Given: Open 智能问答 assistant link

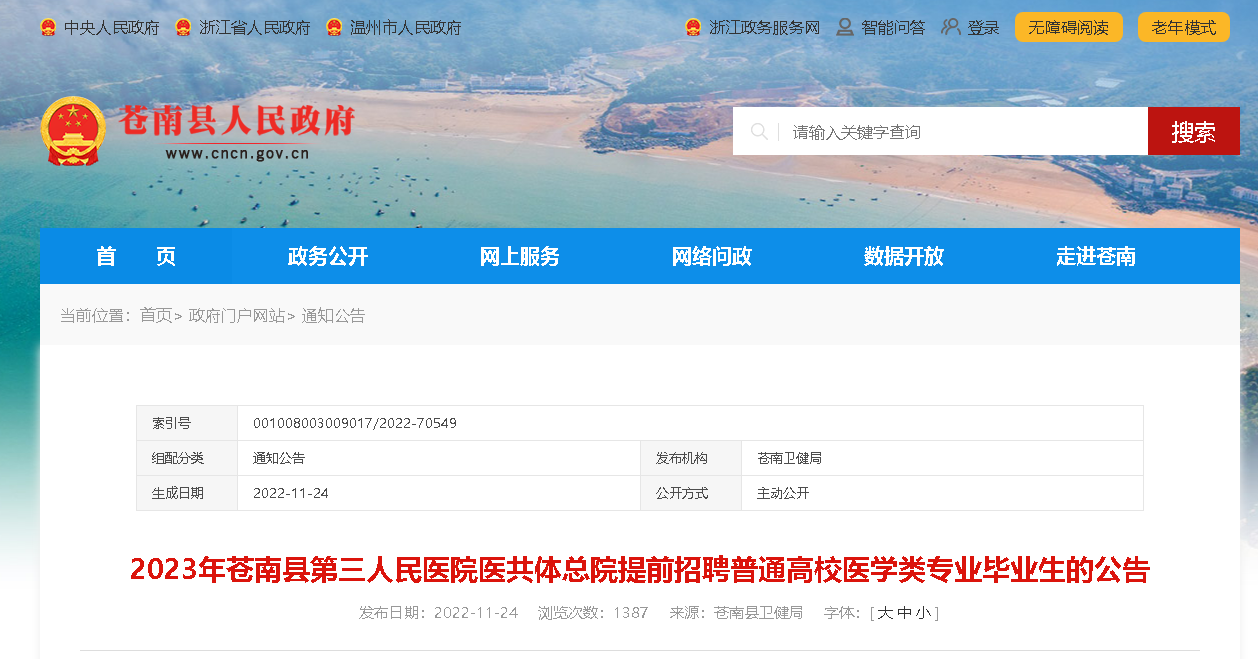Looking at the screenshot, I should pyautogui.click(x=893, y=28).
